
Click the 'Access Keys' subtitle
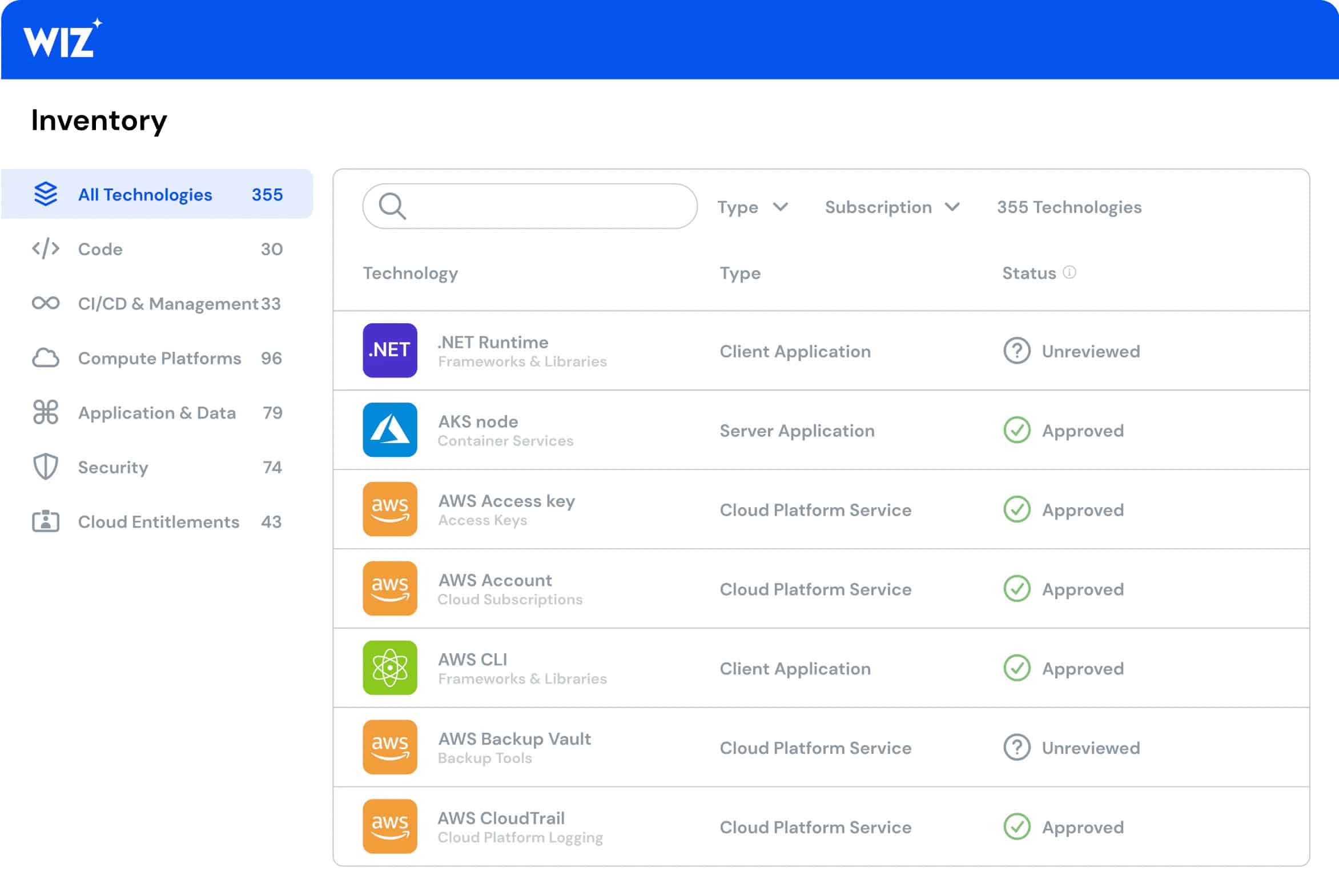click(x=482, y=521)
